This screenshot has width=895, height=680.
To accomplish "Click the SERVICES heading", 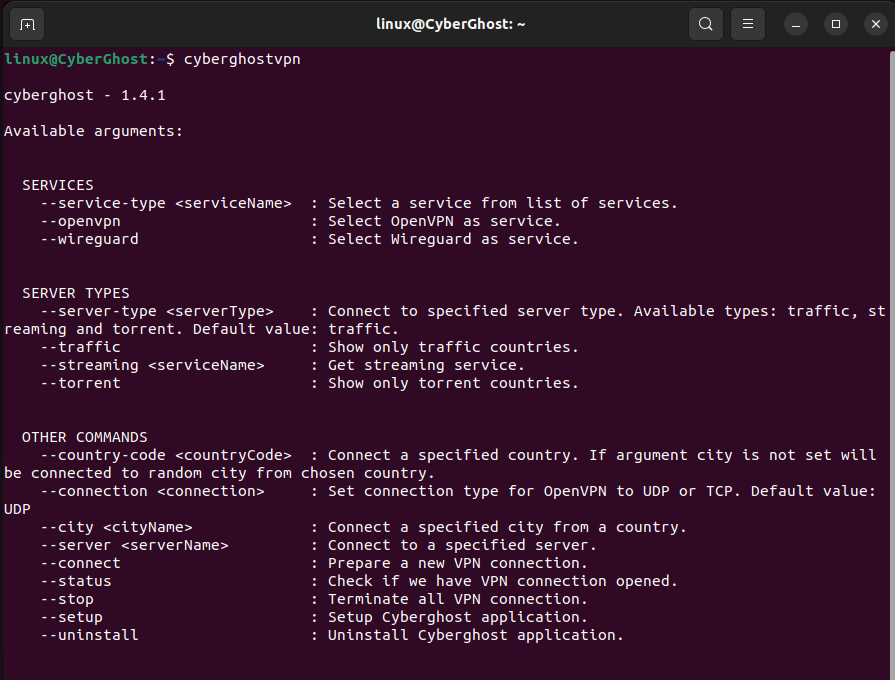I will (x=58, y=185).
